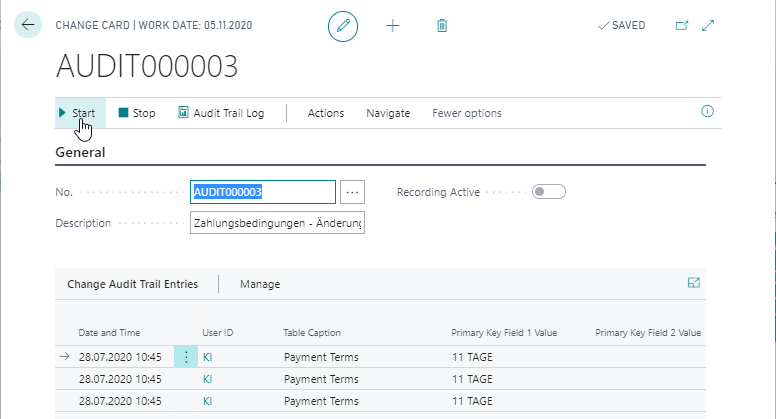
Task: Open user KI link in first row
Action: coord(207,357)
